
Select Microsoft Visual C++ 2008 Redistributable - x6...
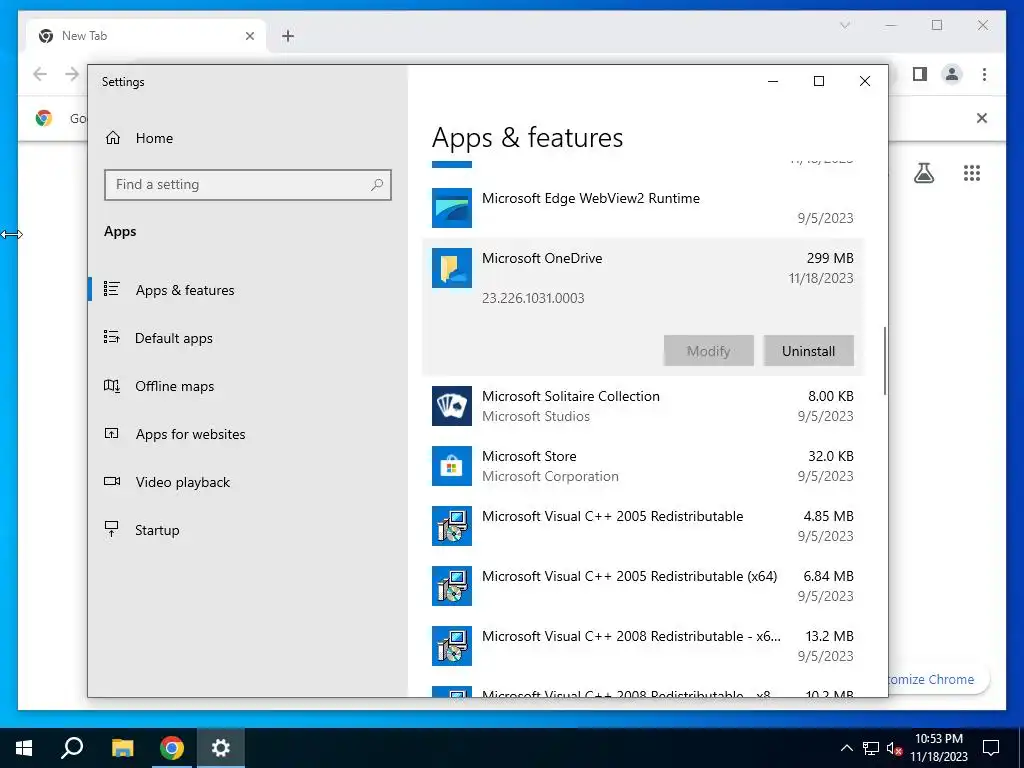coord(643,646)
